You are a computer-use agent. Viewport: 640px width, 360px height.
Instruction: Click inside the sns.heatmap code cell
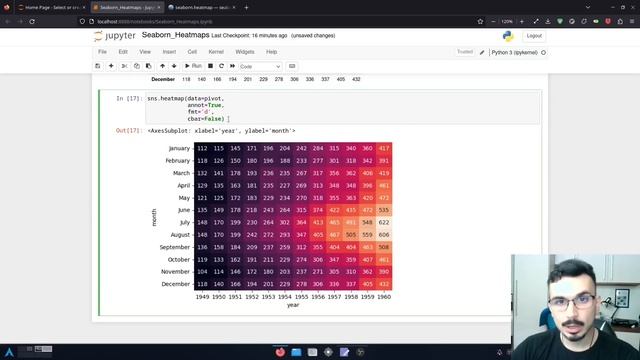(x=342, y=109)
